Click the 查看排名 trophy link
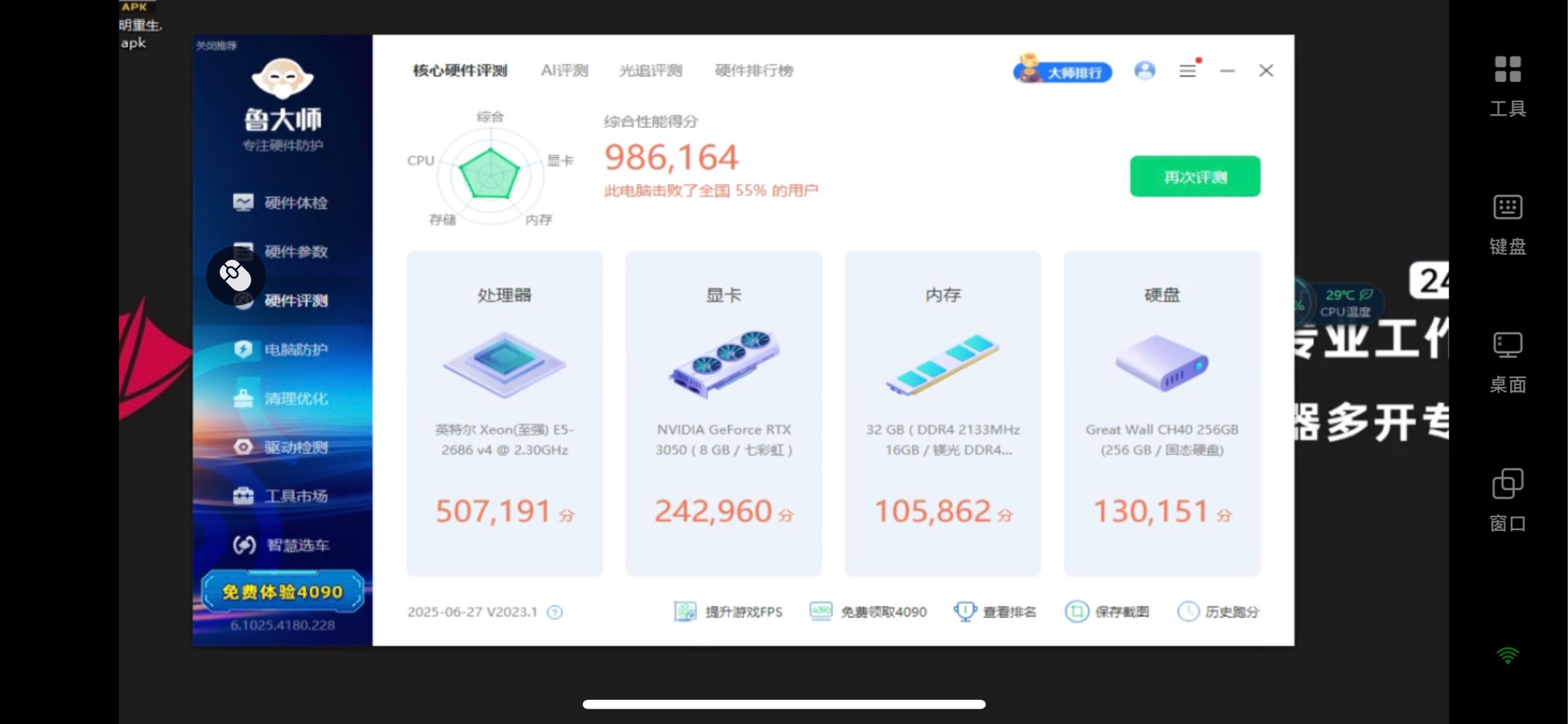The width and height of the screenshot is (1568, 724). click(x=995, y=612)
